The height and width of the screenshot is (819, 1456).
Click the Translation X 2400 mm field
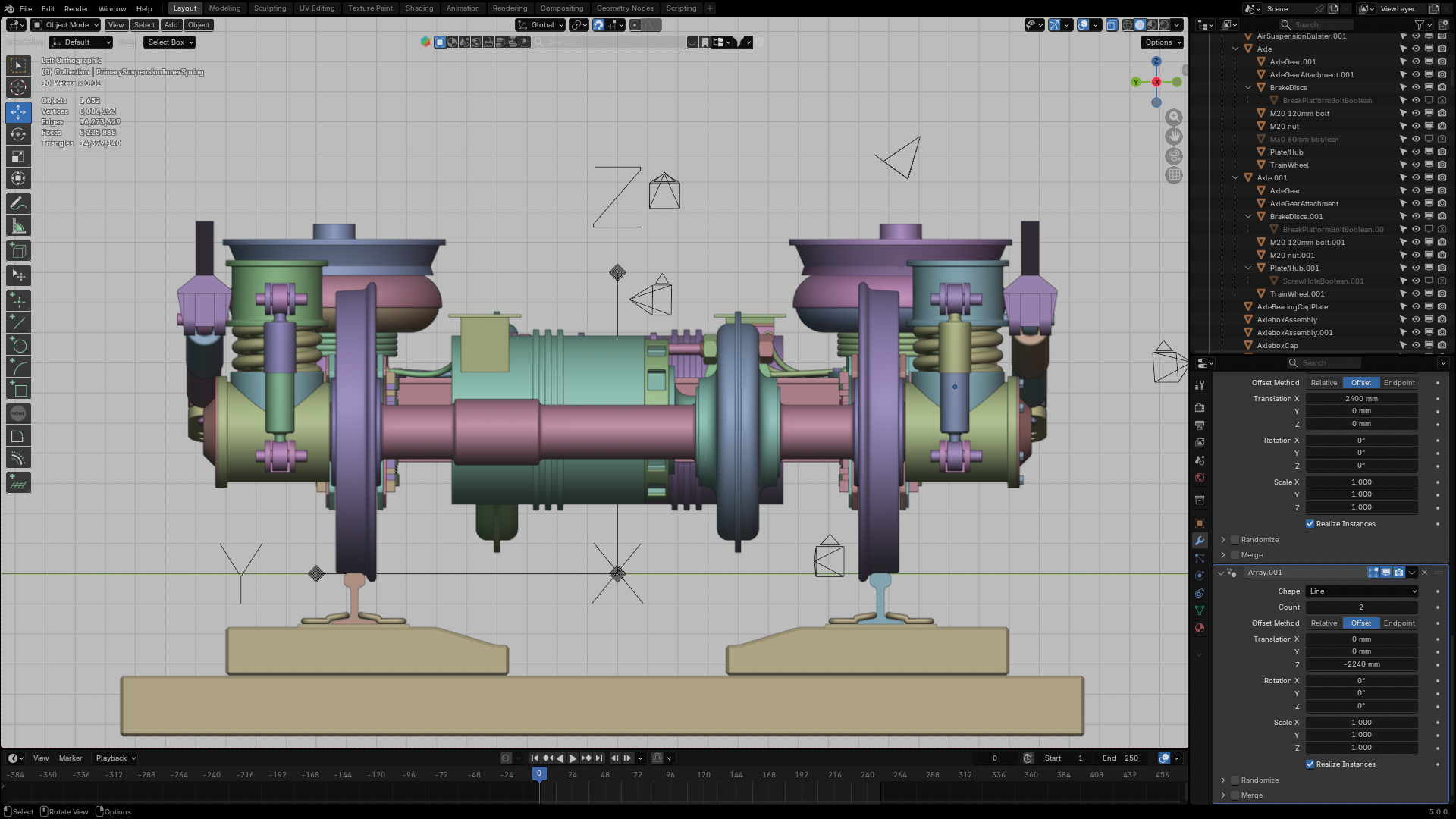click(x=1361, y=399)
